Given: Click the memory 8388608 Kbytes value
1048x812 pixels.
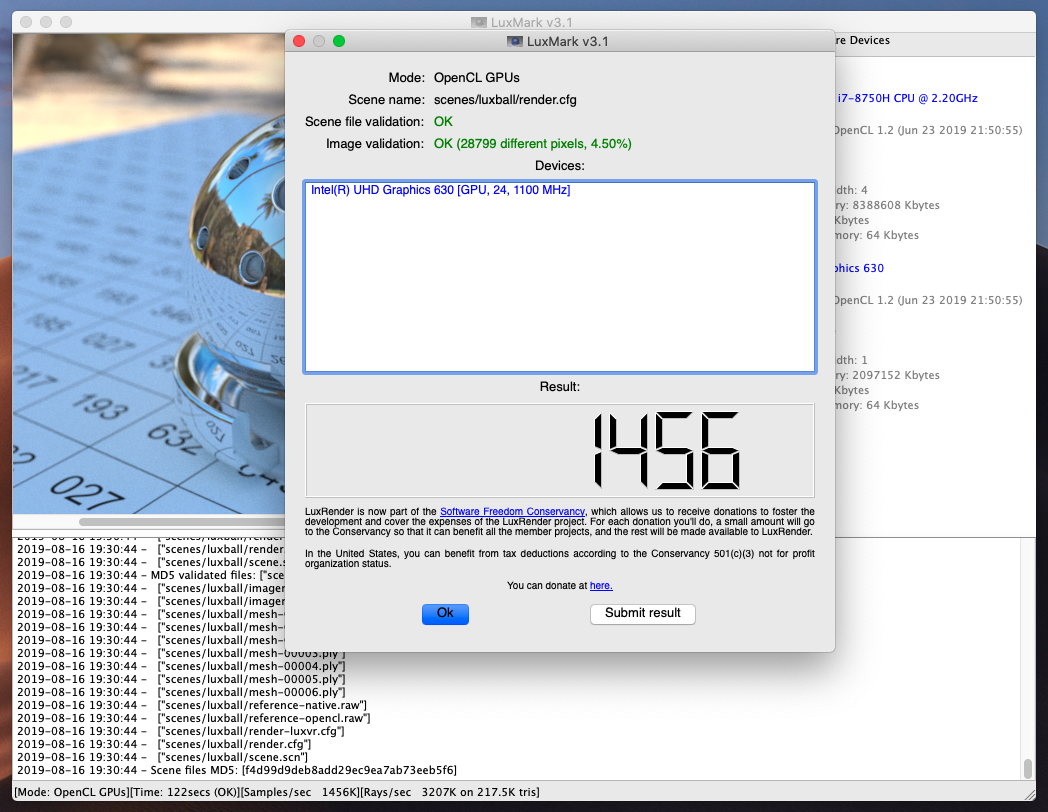Looking at the screenshot, I should (896, 205).
